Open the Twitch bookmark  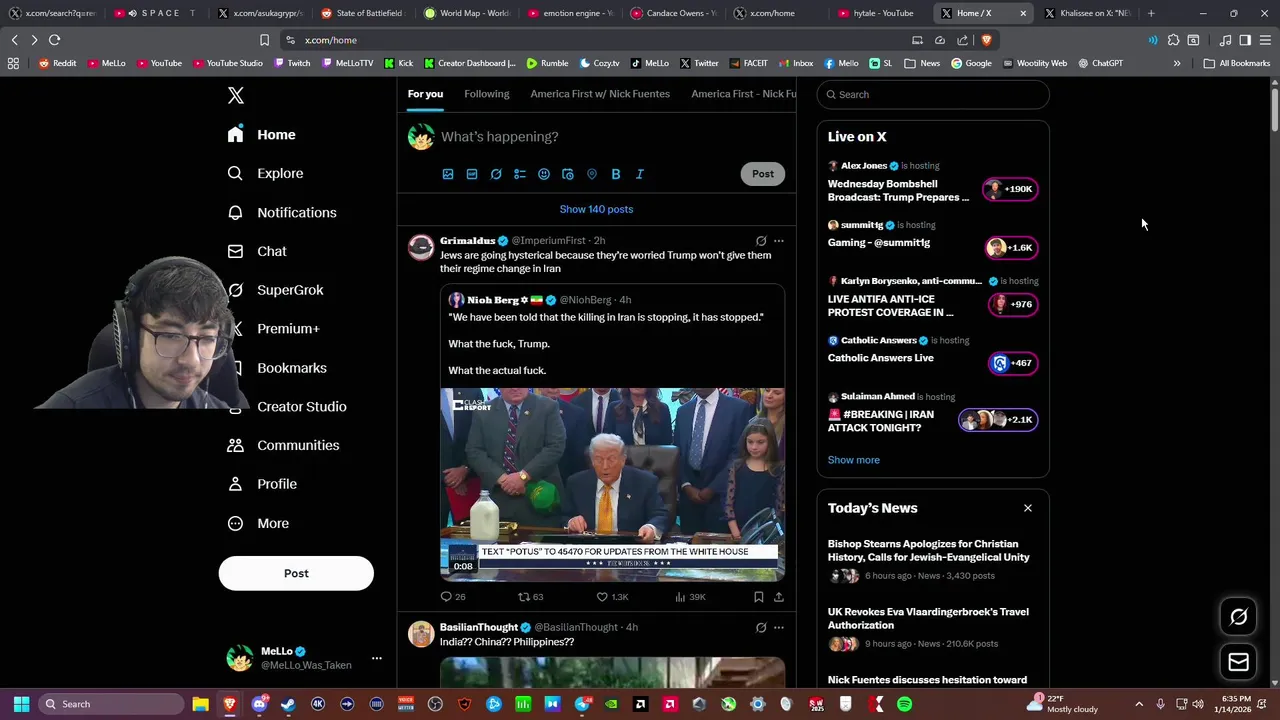pos(291,63)
